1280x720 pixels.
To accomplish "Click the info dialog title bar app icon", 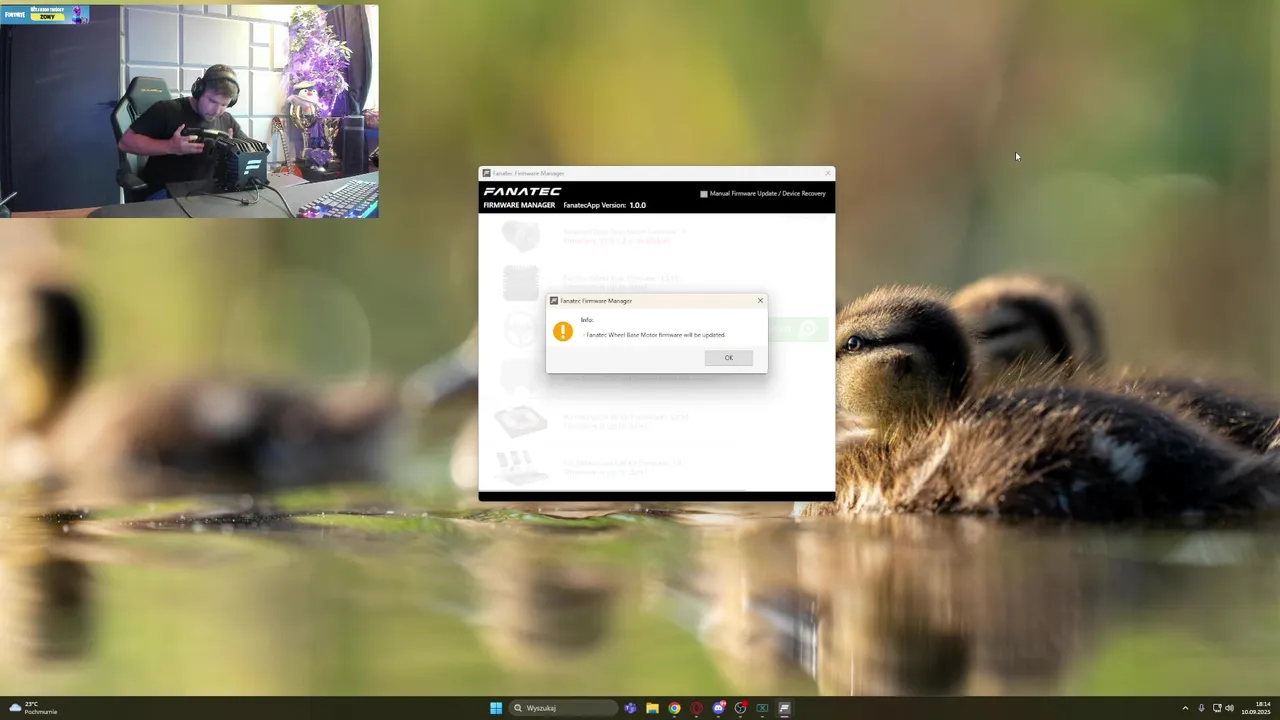I will [554, 300].
